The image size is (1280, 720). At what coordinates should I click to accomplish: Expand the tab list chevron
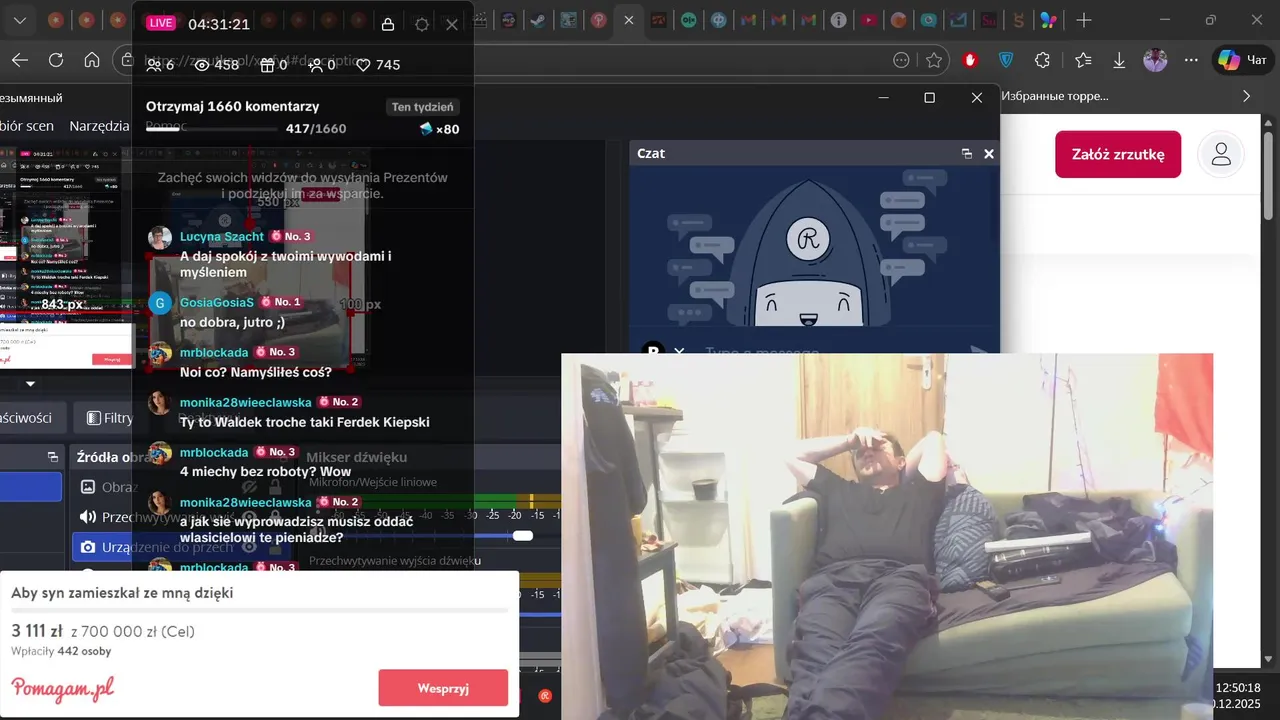(x=19, y=20)
